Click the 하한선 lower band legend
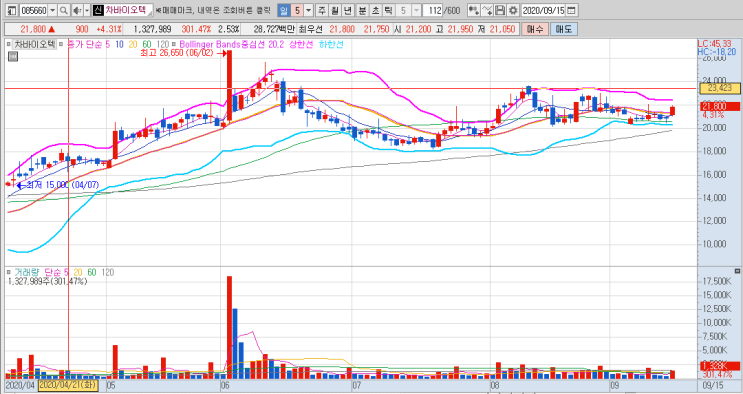Screen dimensions: 743x394 pyautogui.click(x=332, y=45)
